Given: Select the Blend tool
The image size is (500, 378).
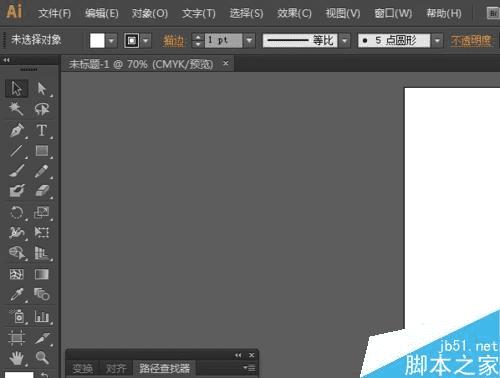Looking at the screenshot, I should click(42, 295).
